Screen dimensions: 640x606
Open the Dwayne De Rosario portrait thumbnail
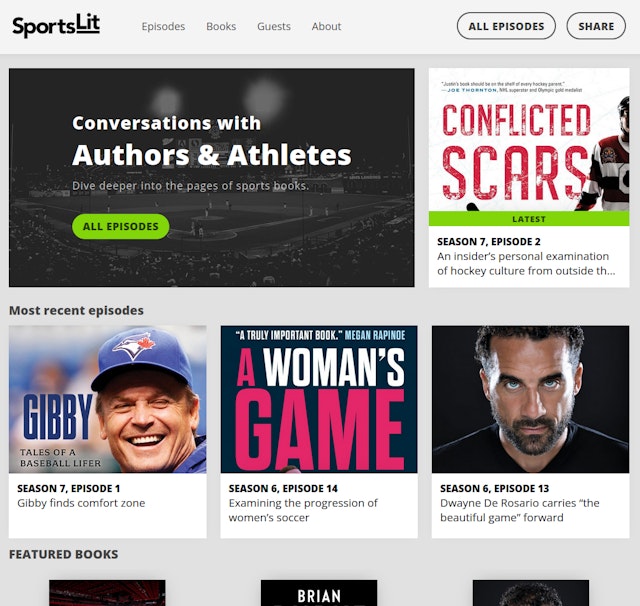(531, 399)
